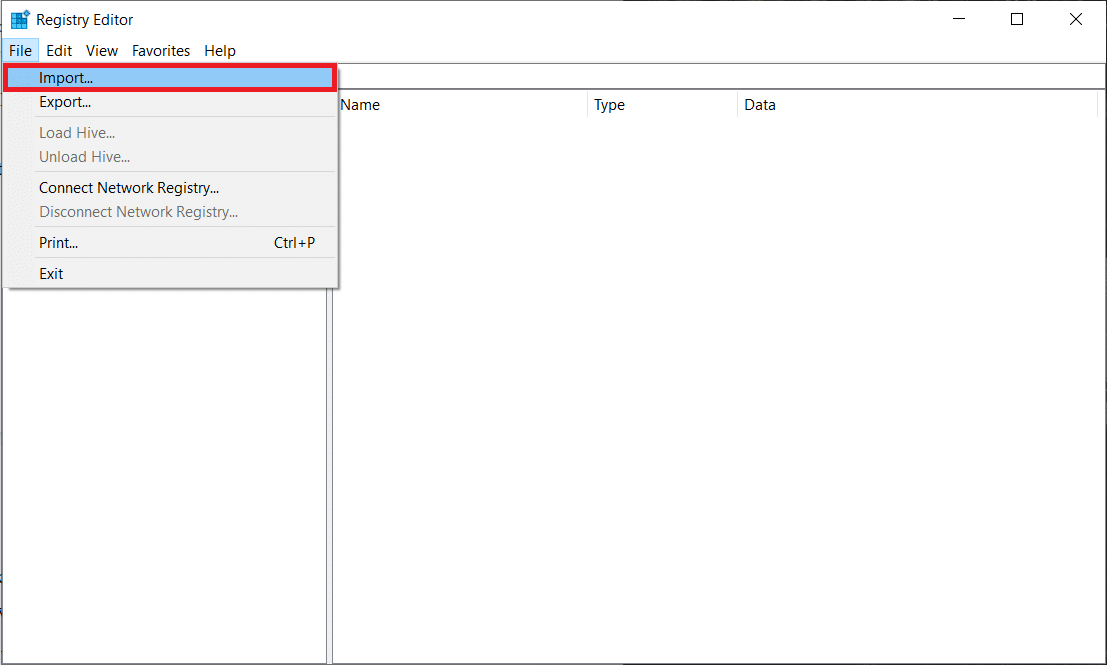1107x665 pixels.
Task: Select the Export... menu entry
Action: pos(65,102)
